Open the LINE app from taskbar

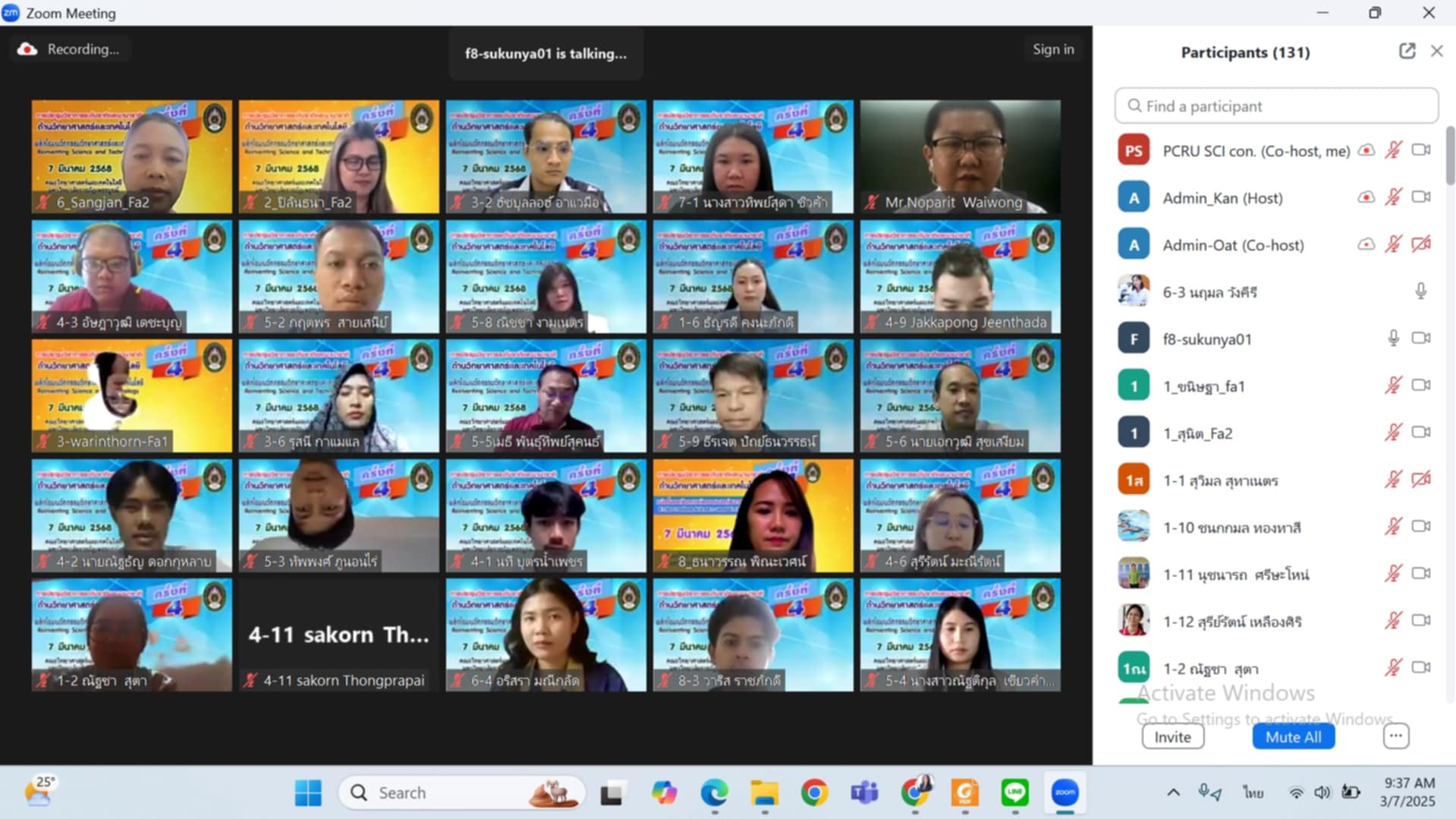[x=1014, y=792]
